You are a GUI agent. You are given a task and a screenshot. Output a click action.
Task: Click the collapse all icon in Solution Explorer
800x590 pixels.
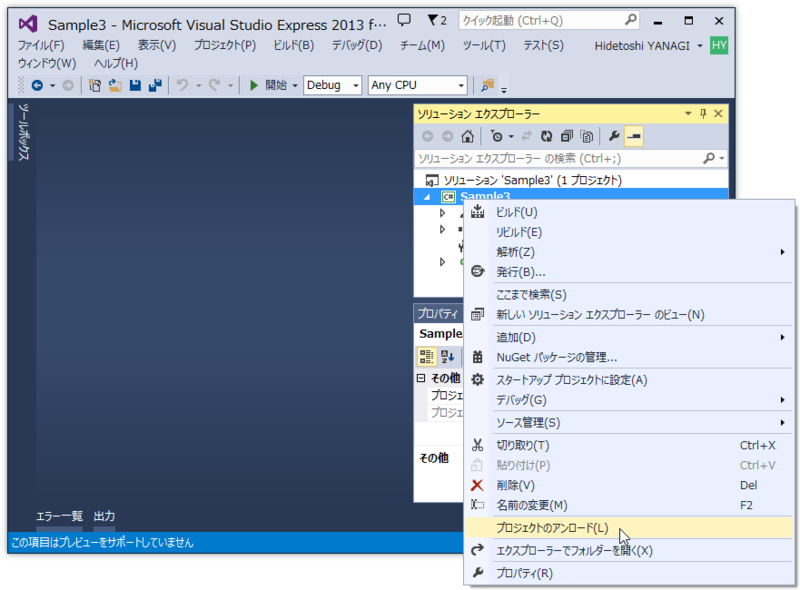coord(566,136)
